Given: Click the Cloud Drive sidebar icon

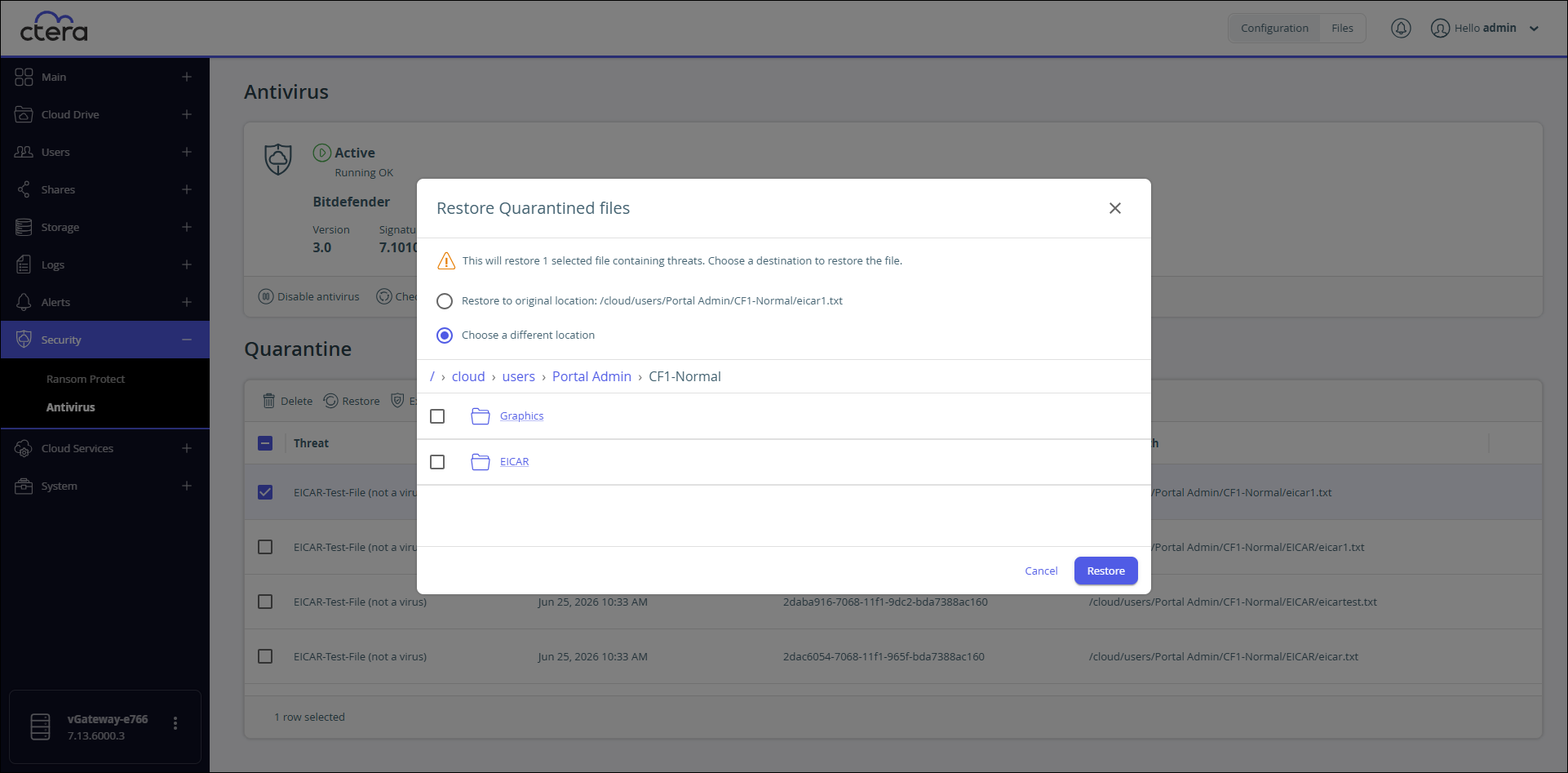Looking at the screenshot, I should pyautogui.click(x=24, y=114).
